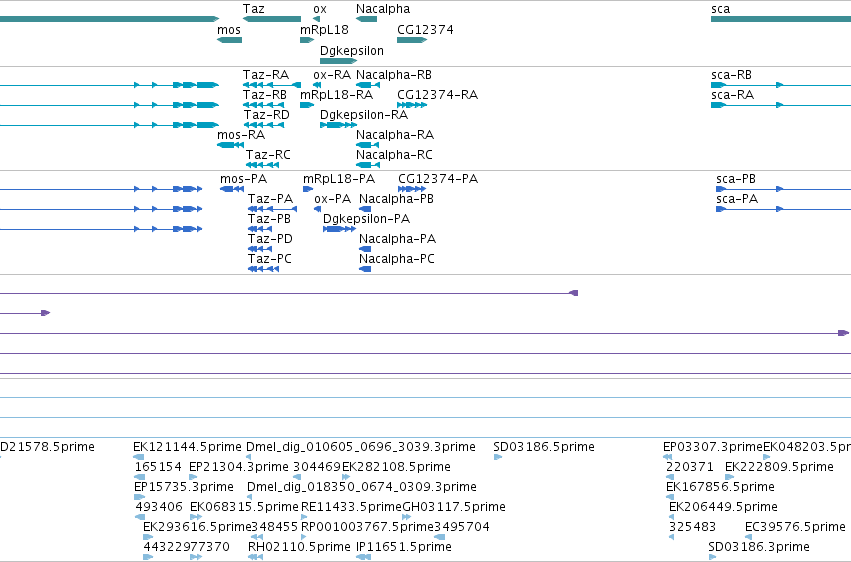Click the CG12374-RA transcript label
851x562 pixels.
click(x=437, y=95)
